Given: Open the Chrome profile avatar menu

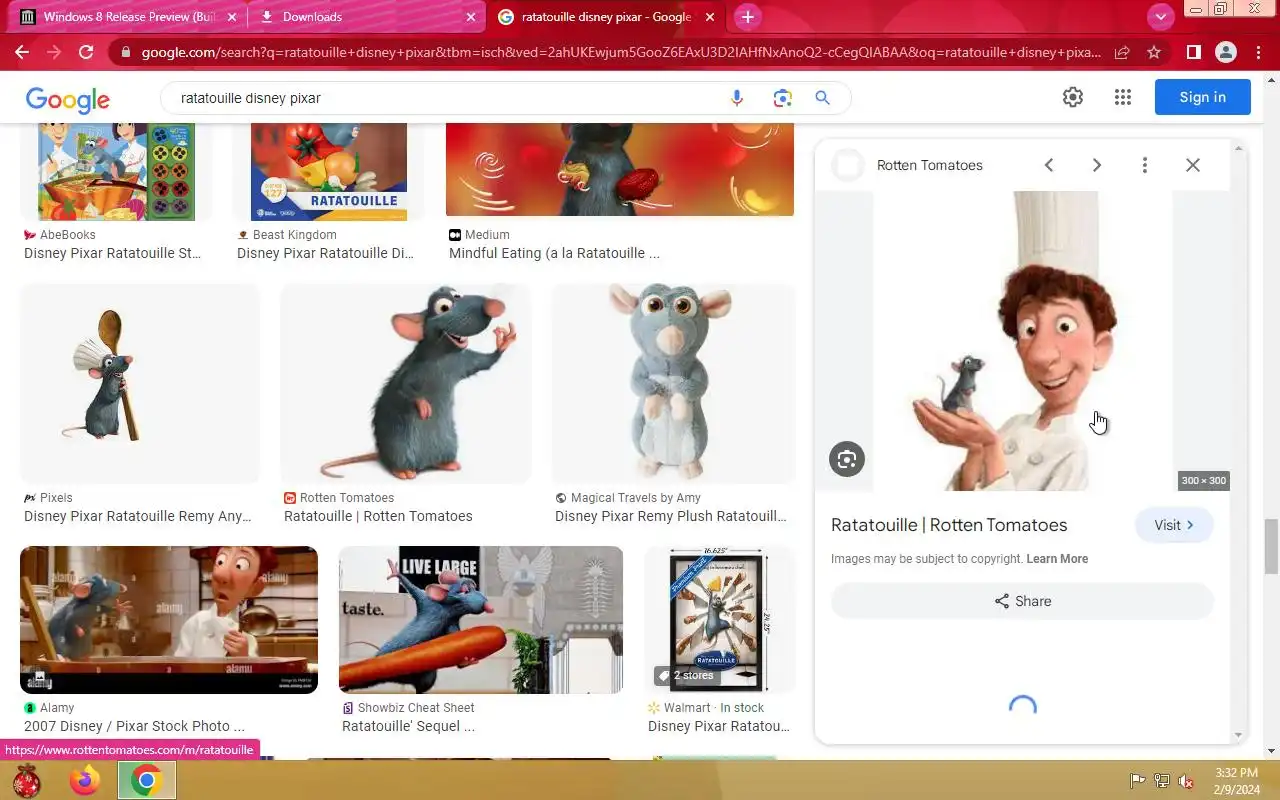Looking at the screenshot, I should tap(1225, 52).
